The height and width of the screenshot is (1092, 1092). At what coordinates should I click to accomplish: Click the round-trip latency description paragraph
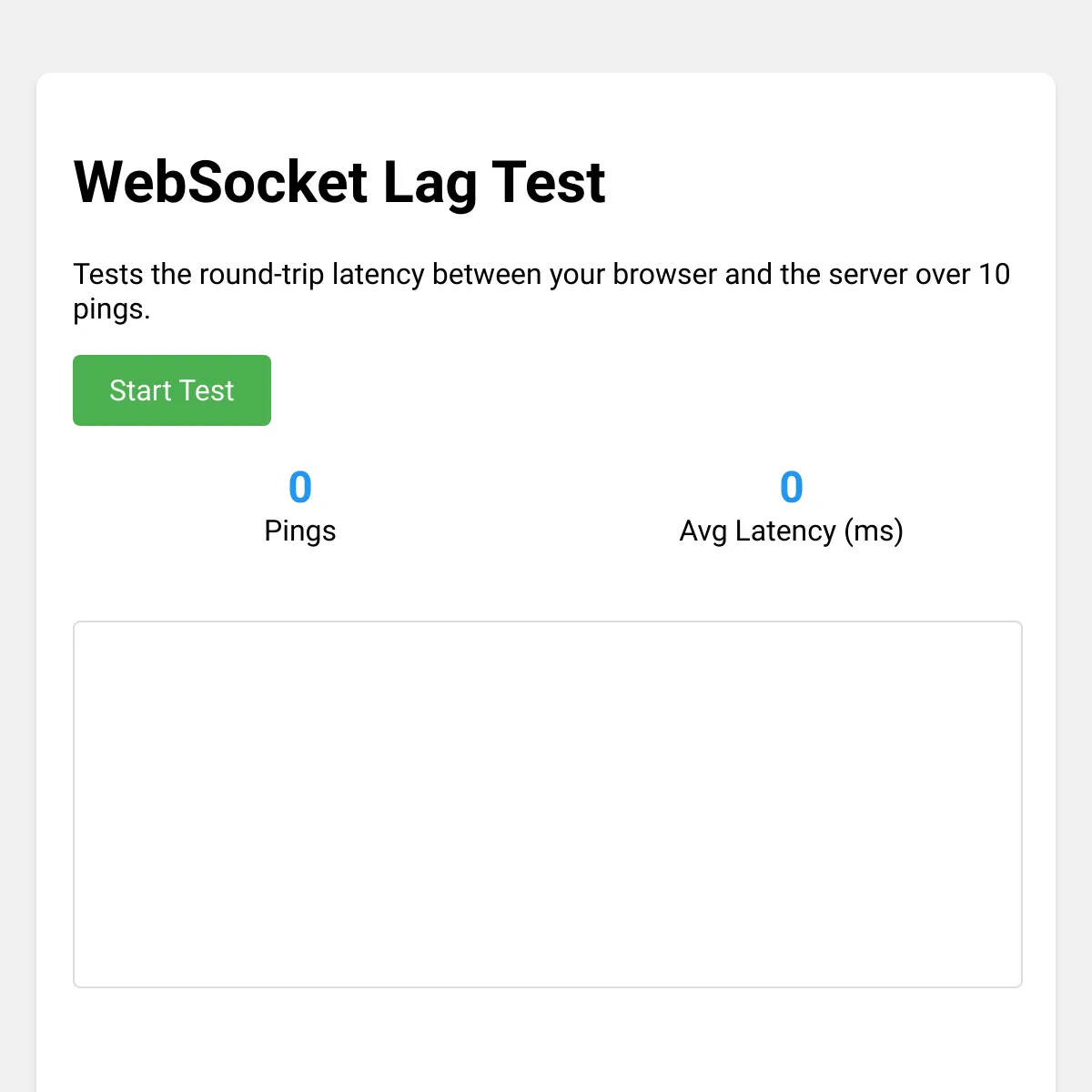coord(542,291)
